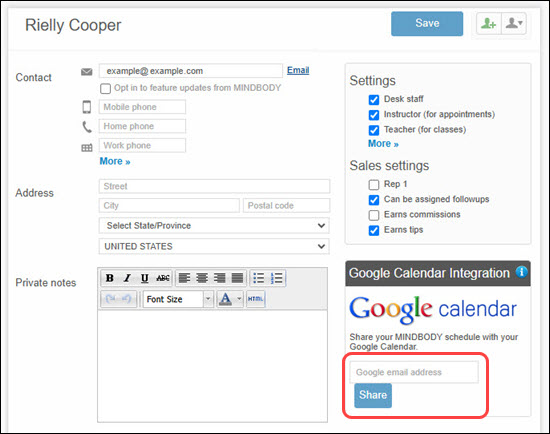Click the home phone handset icon

tap(87, 127)
